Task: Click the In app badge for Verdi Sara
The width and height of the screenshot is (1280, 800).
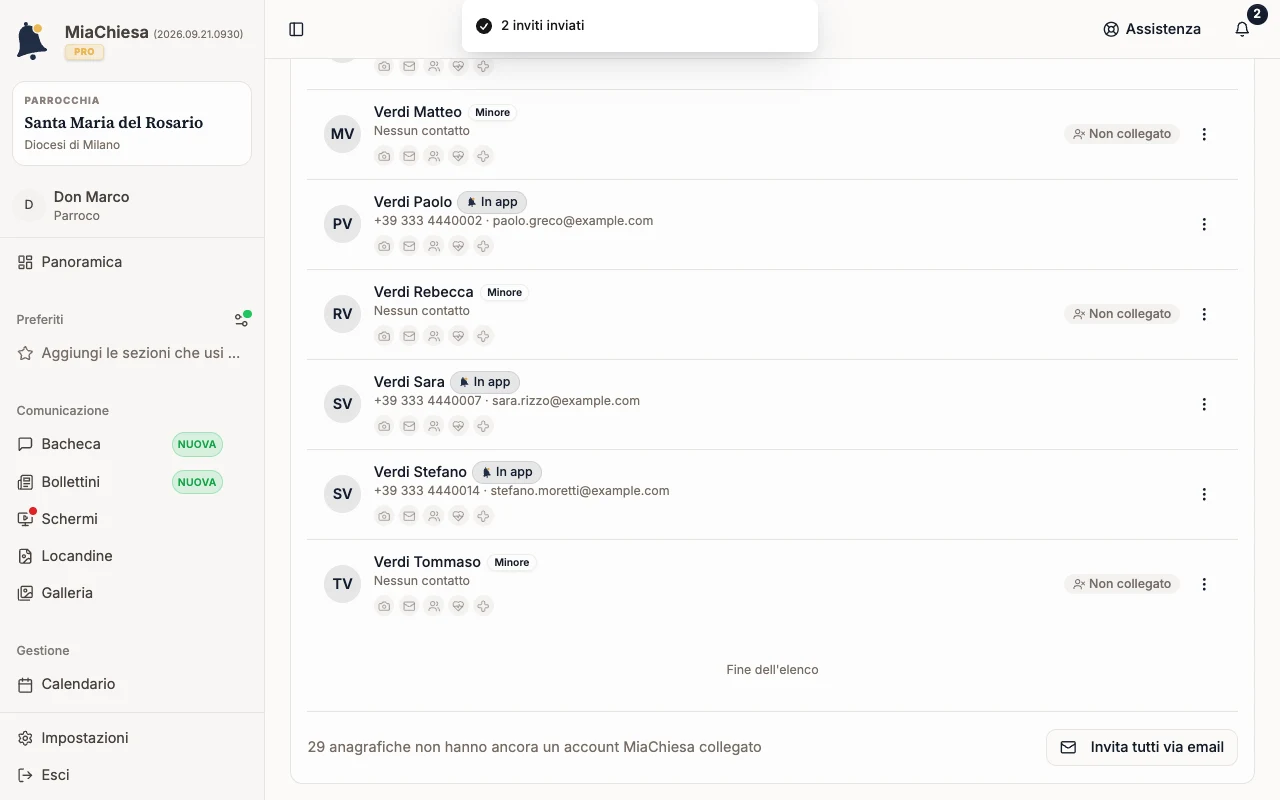Action: tap(485, 382)
